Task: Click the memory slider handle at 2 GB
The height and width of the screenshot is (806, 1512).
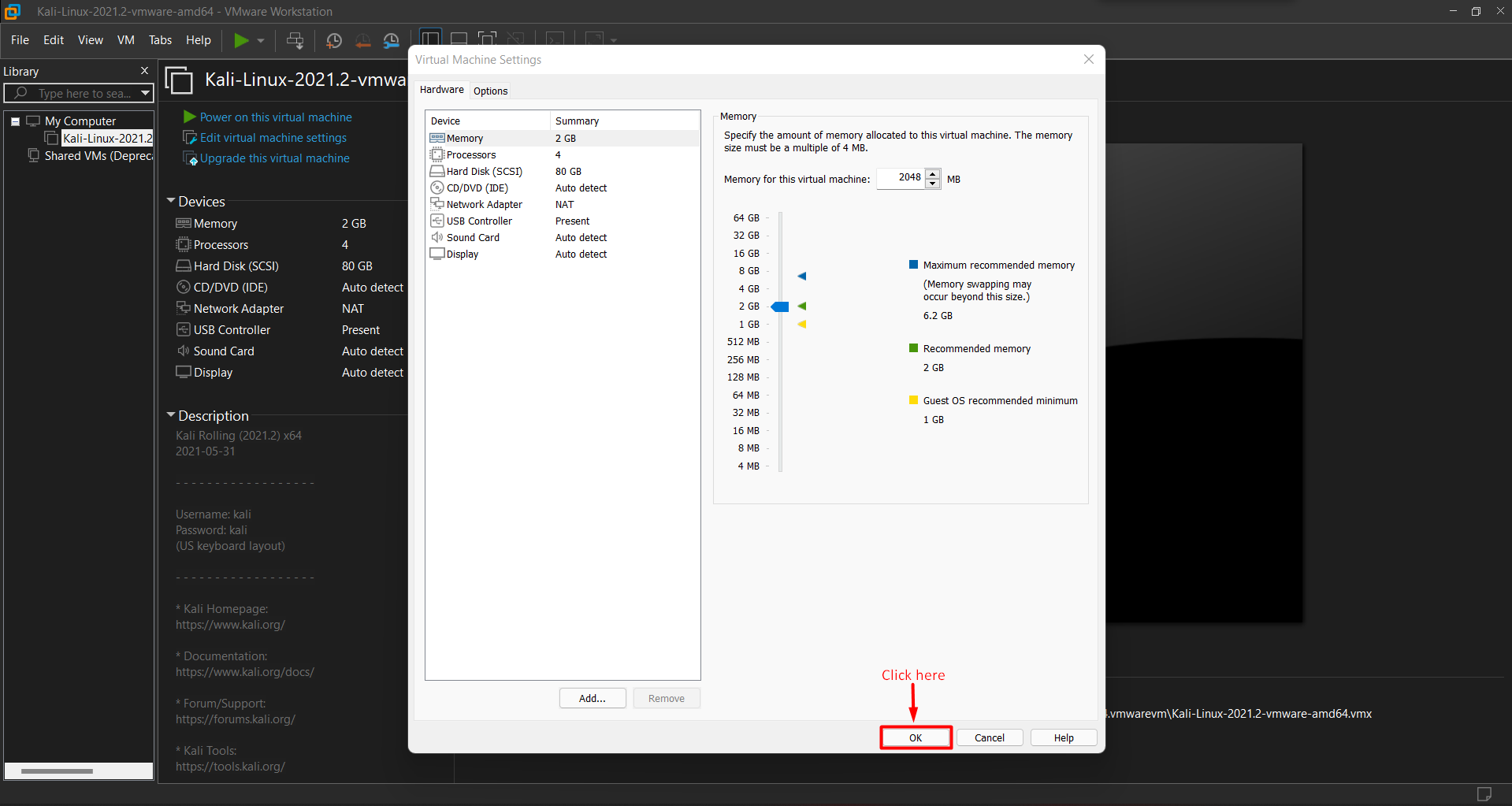Action: [780, 306]
